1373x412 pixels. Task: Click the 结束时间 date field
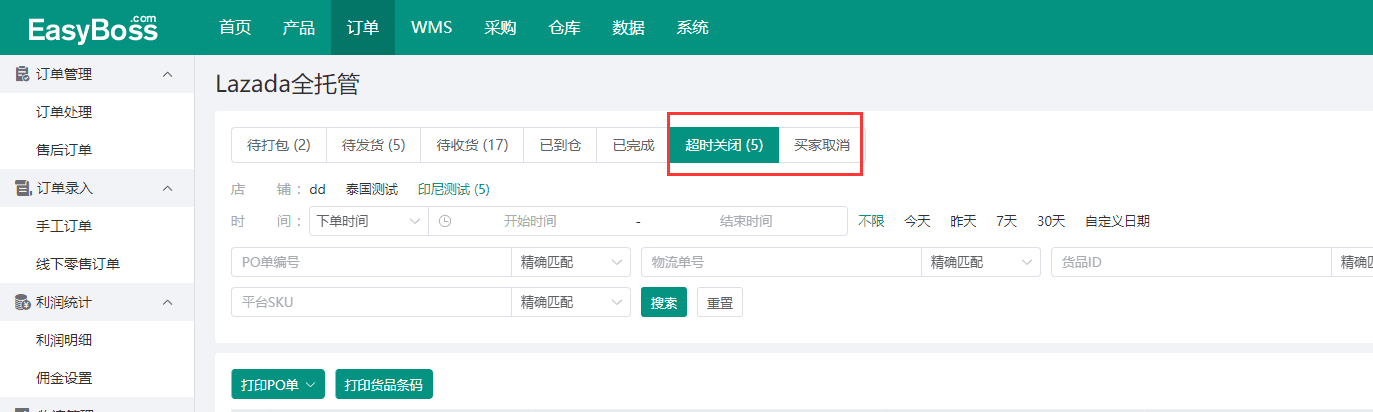746,221
